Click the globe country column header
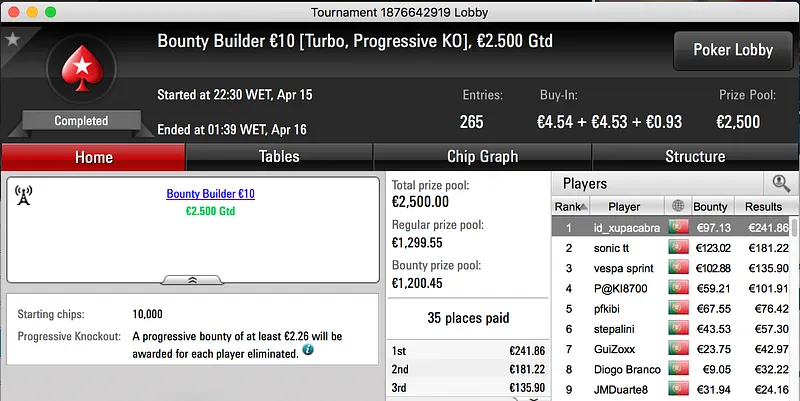The height and width of the screenshot is (401, 800). (x=680, y=206)
